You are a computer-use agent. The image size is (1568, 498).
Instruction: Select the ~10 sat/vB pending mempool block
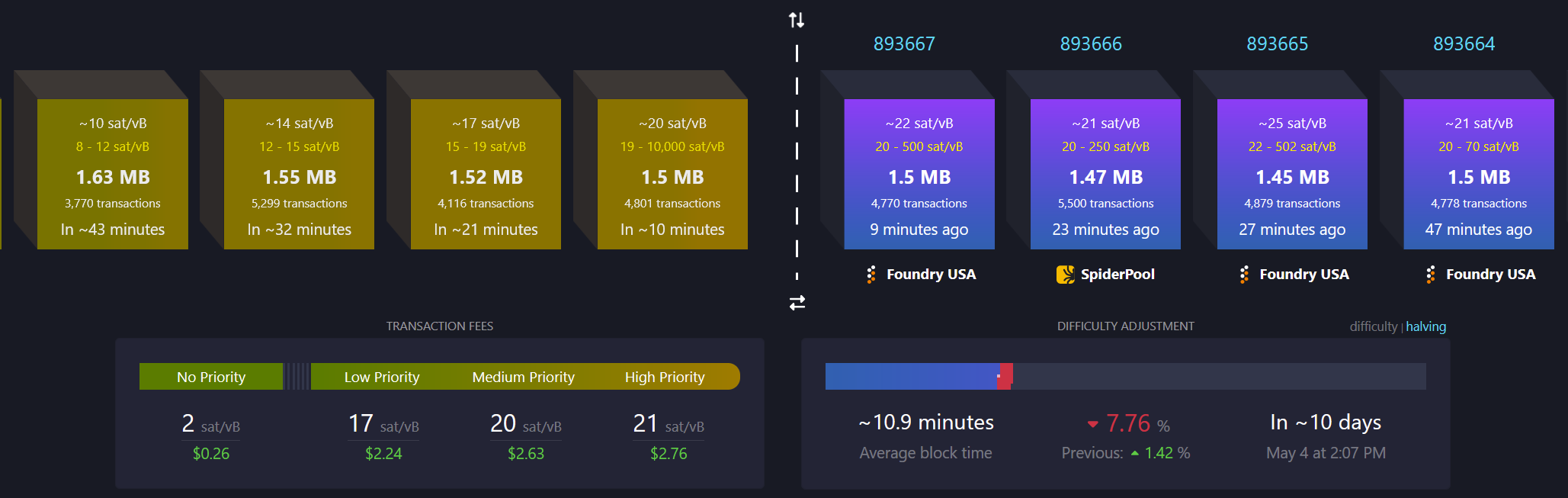click(113, 174)
